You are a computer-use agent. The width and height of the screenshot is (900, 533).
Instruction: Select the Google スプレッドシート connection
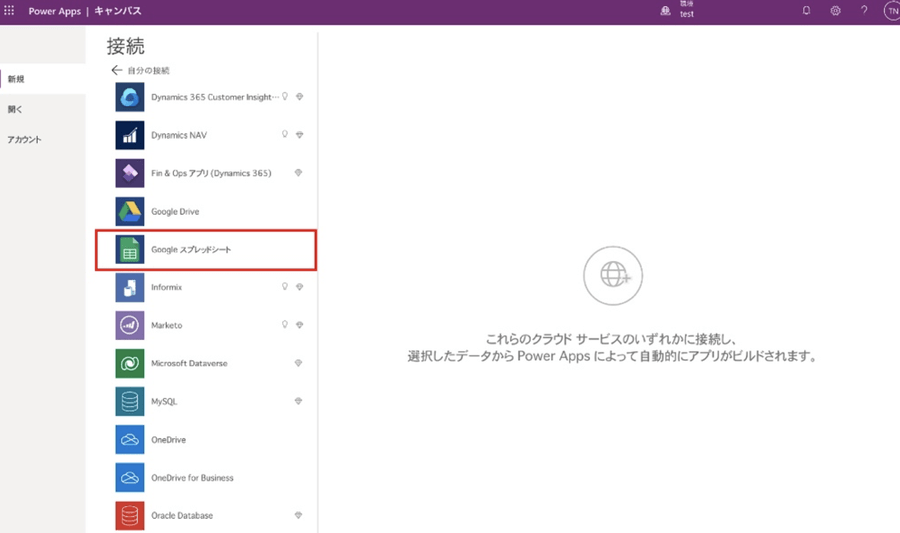[205, 249]
